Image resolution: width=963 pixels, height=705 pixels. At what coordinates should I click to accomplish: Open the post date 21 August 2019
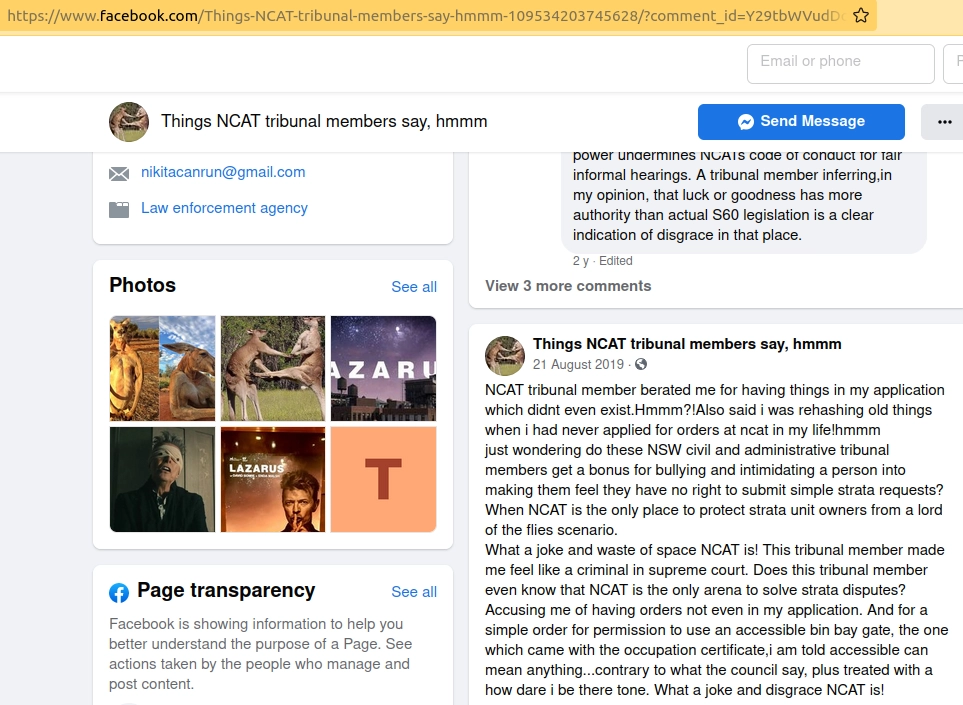click(x=578, y=364)
